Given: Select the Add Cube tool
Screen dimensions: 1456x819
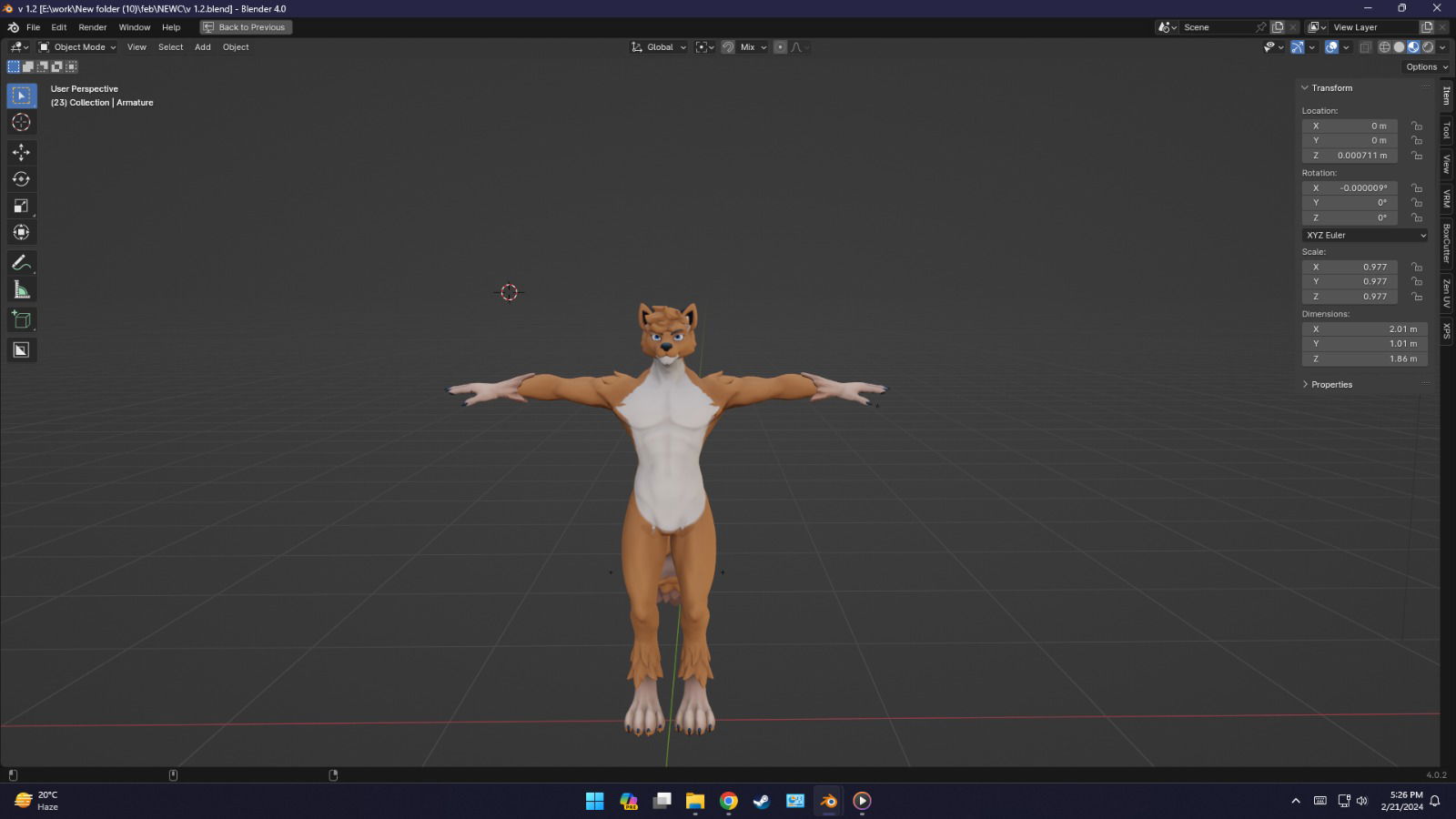Looking at the screenshot, I should pyautogui.click(x=21, y=319).
